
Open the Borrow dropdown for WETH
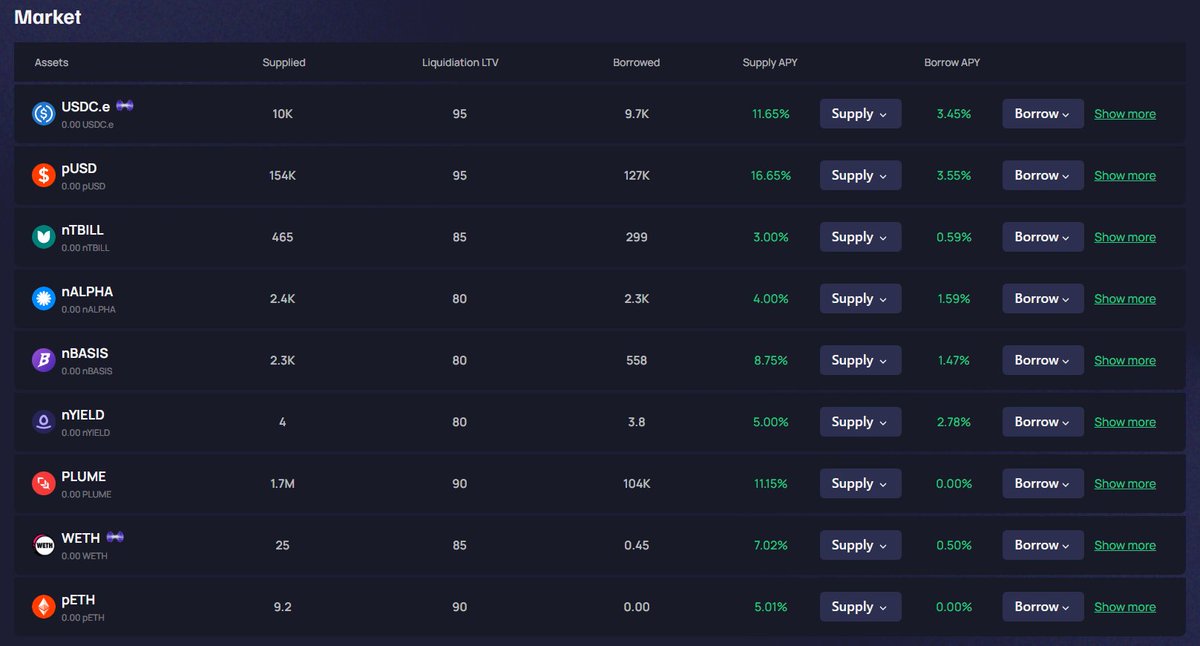pyautogui.click(x=1043, y=545)
